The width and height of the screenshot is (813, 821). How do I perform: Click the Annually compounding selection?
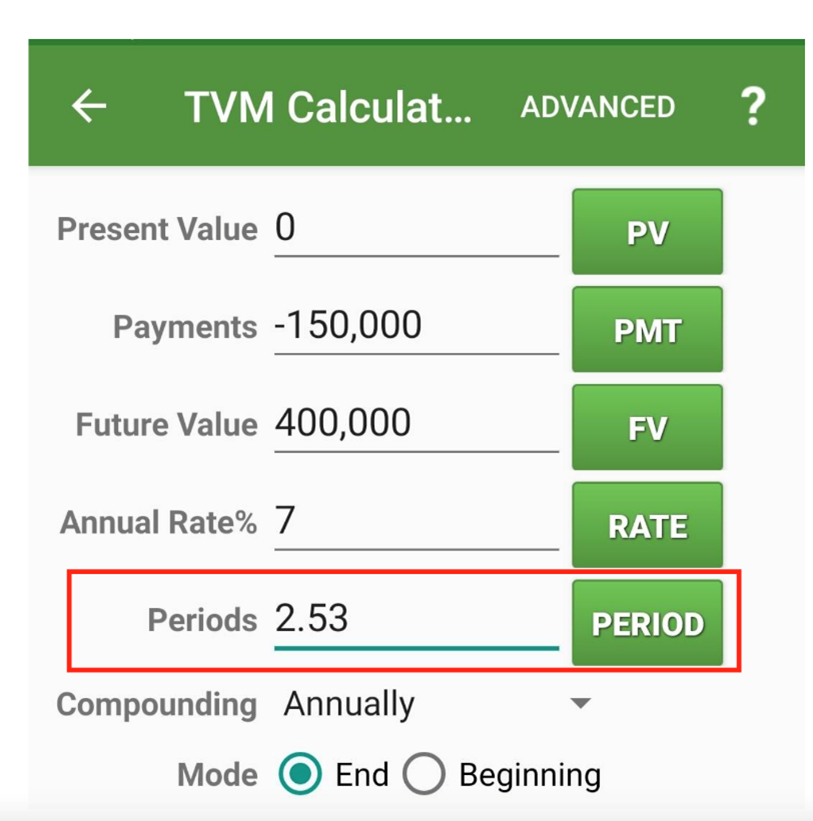(349, 704)
